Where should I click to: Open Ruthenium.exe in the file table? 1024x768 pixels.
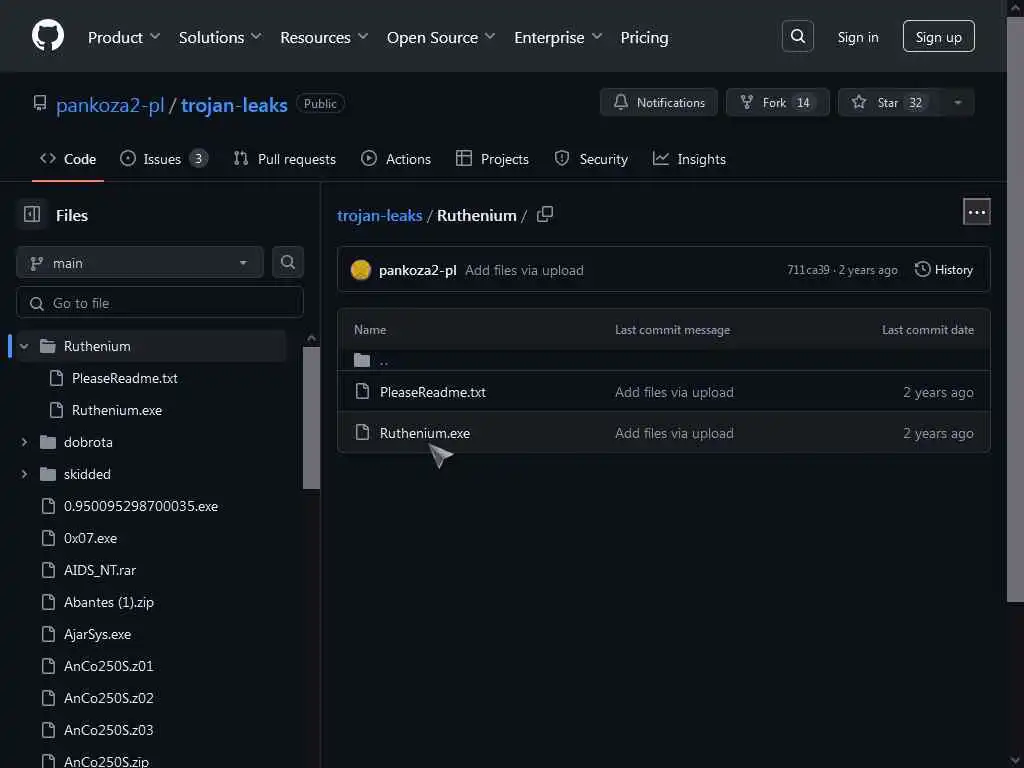(x=424, y=433)
